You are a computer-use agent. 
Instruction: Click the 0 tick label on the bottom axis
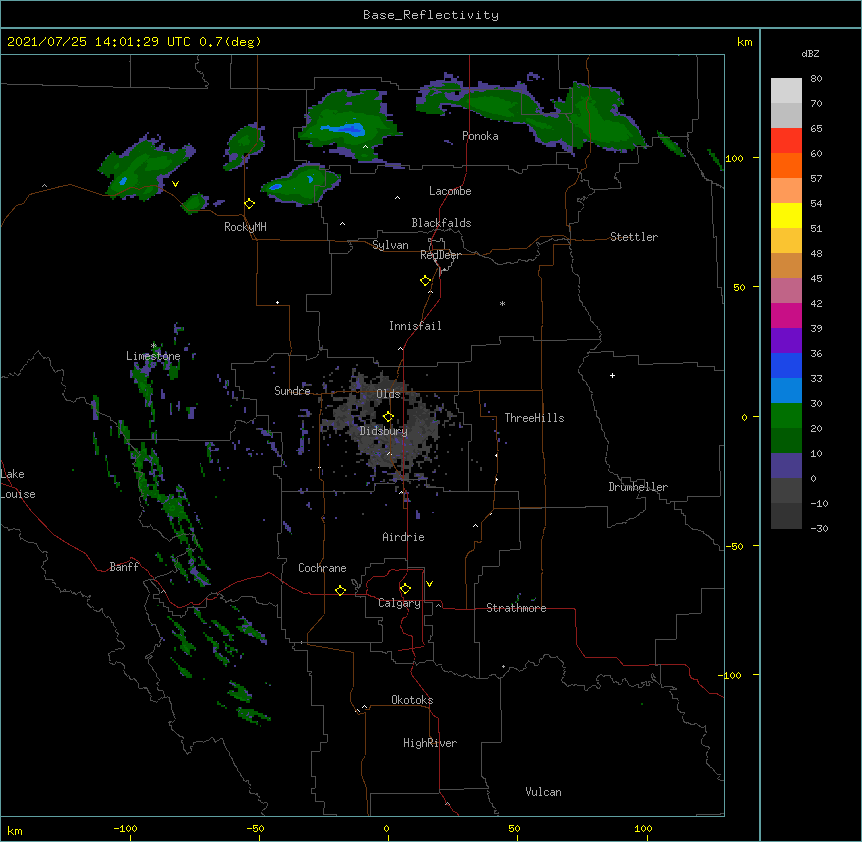coord(386,828)
